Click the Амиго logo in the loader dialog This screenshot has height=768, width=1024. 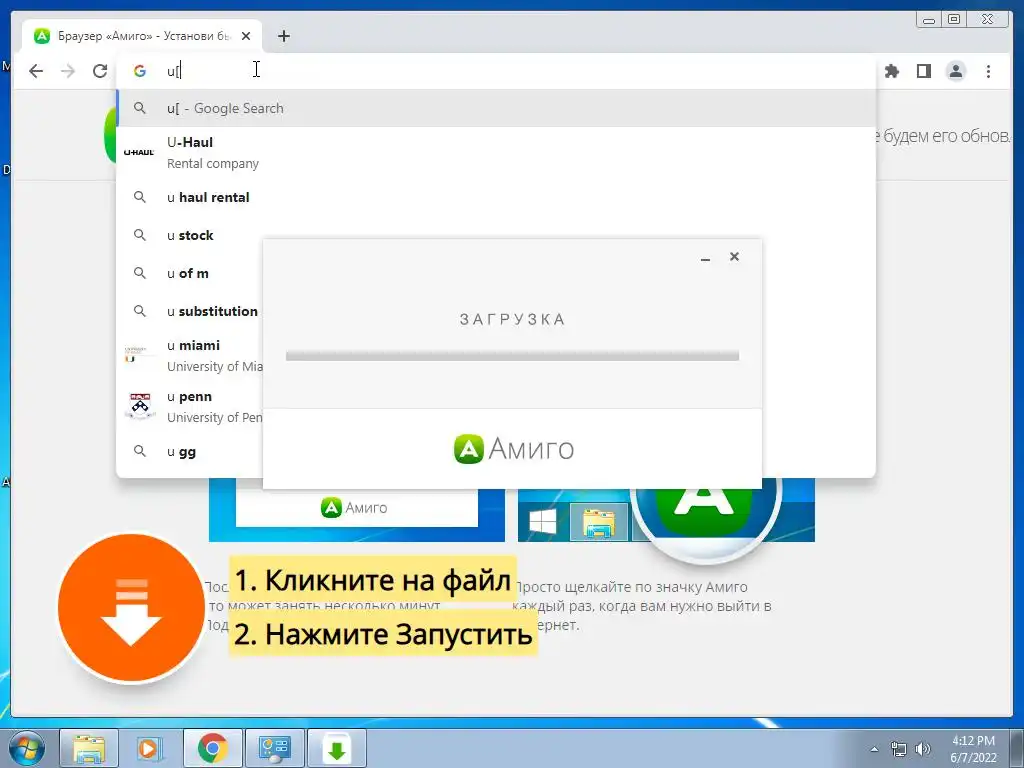pyautogui.click(x=514, y=449)
